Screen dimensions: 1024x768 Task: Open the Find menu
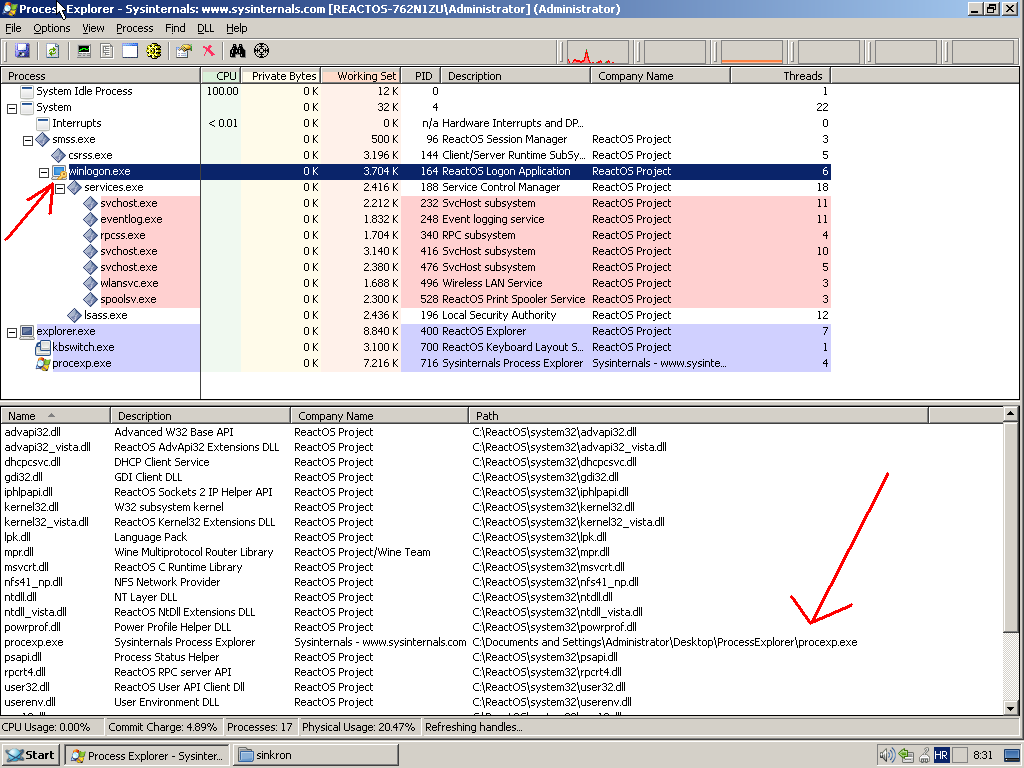point(175,28)
